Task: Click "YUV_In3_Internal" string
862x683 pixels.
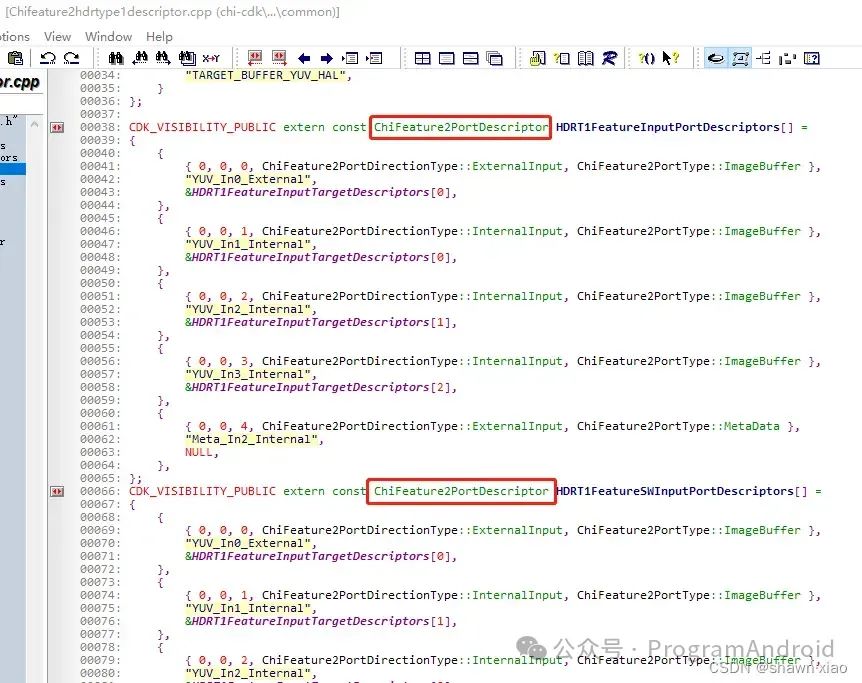Action: click(248, 374)
